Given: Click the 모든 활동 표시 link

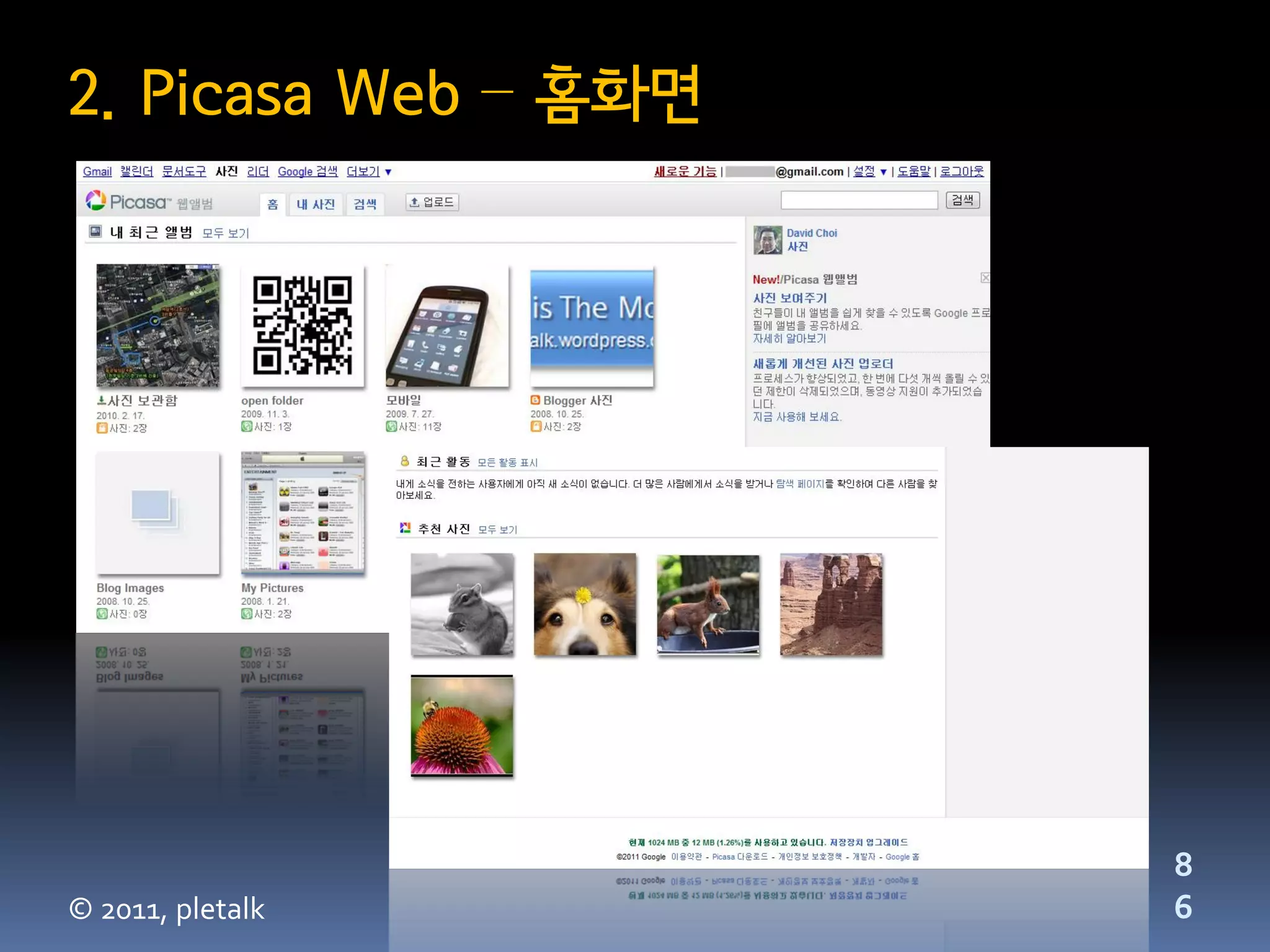Looking at the screenshot, I should [x=508, y=462].
